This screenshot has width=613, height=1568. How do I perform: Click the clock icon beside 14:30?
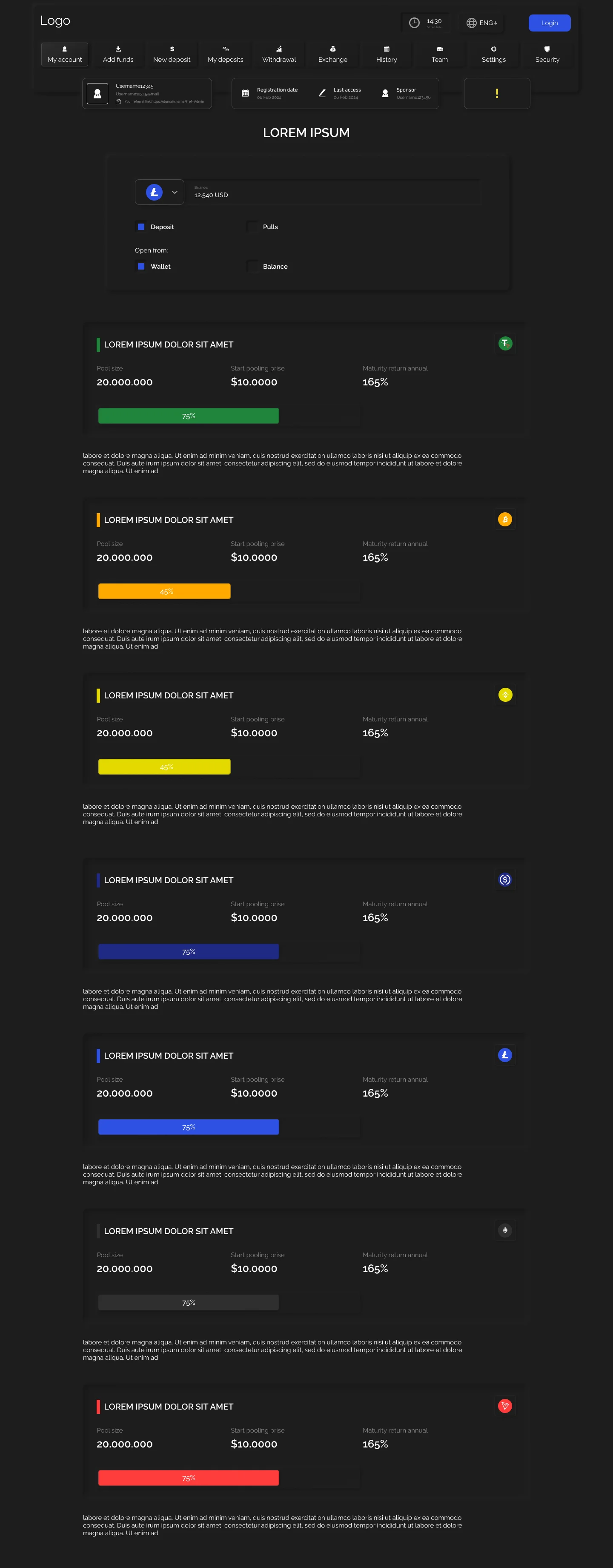click(x=414, y=23)
